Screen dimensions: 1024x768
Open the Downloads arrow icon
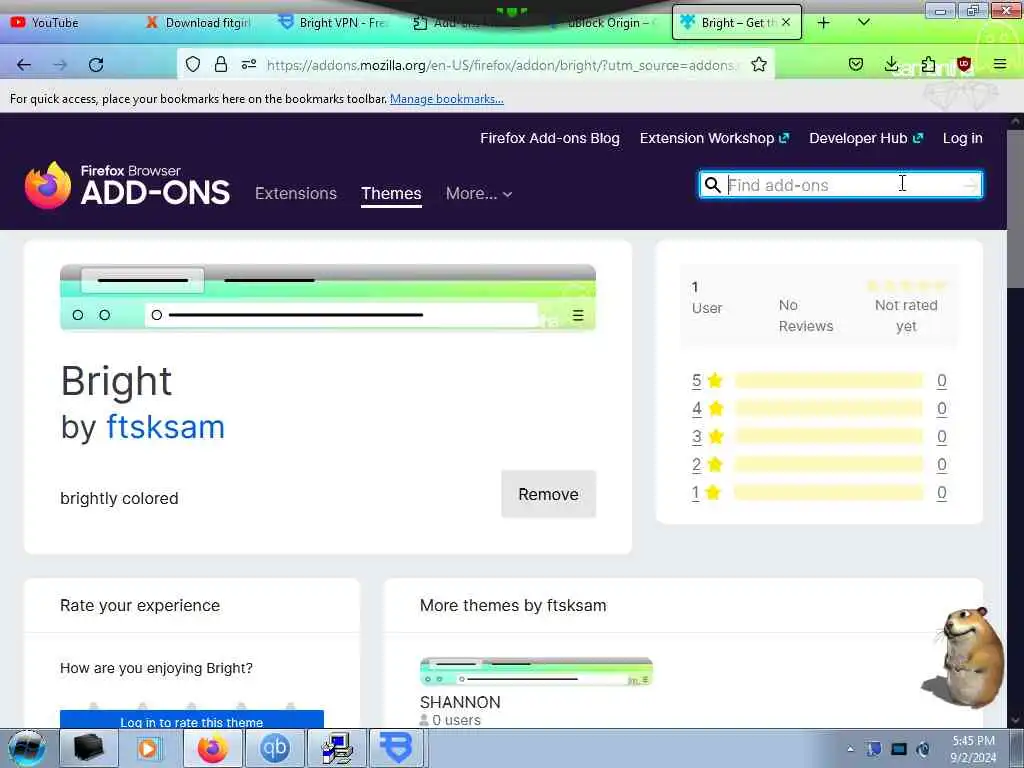(x=891, y=64)
